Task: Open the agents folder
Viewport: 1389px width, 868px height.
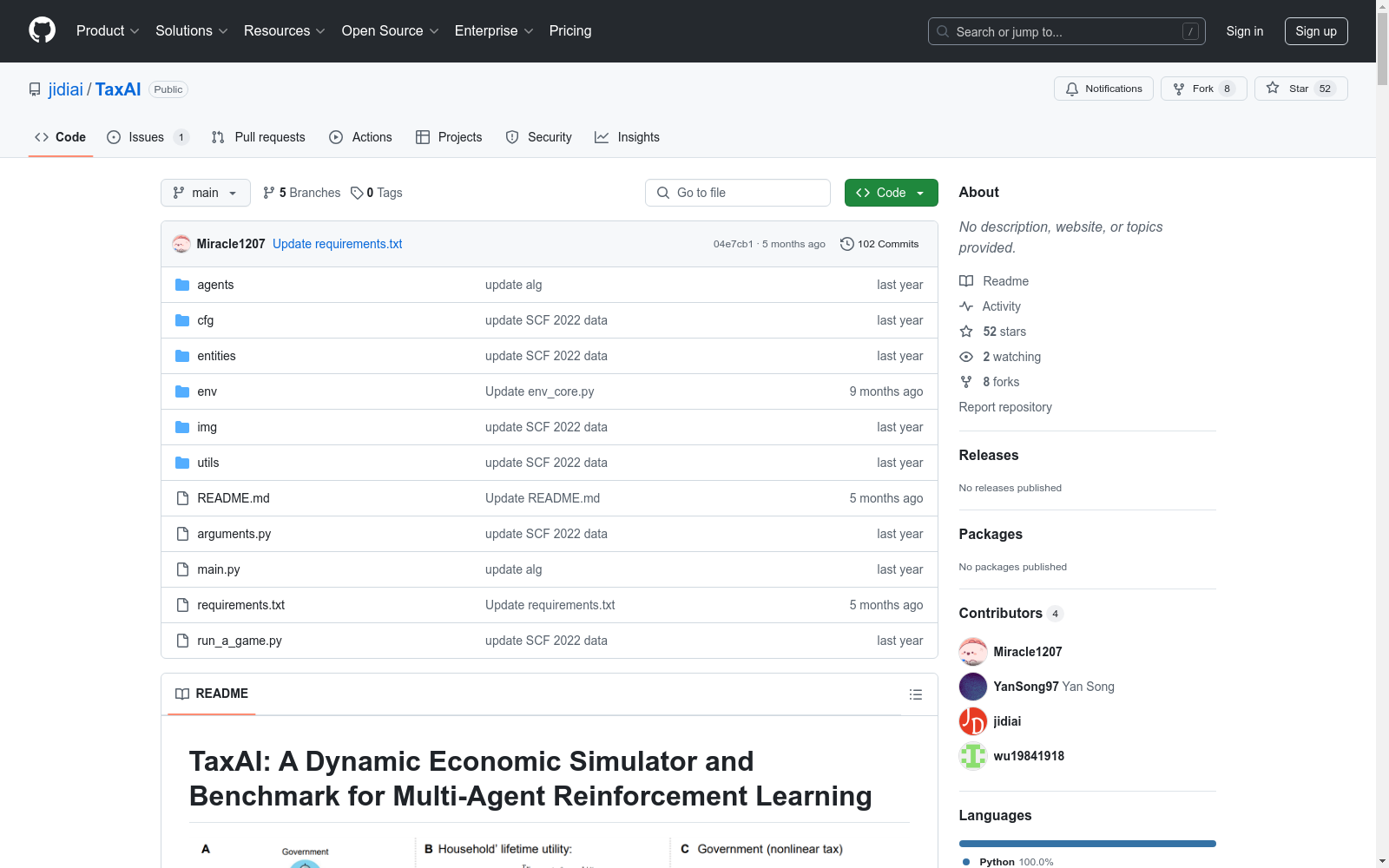Action: point(215,285)
